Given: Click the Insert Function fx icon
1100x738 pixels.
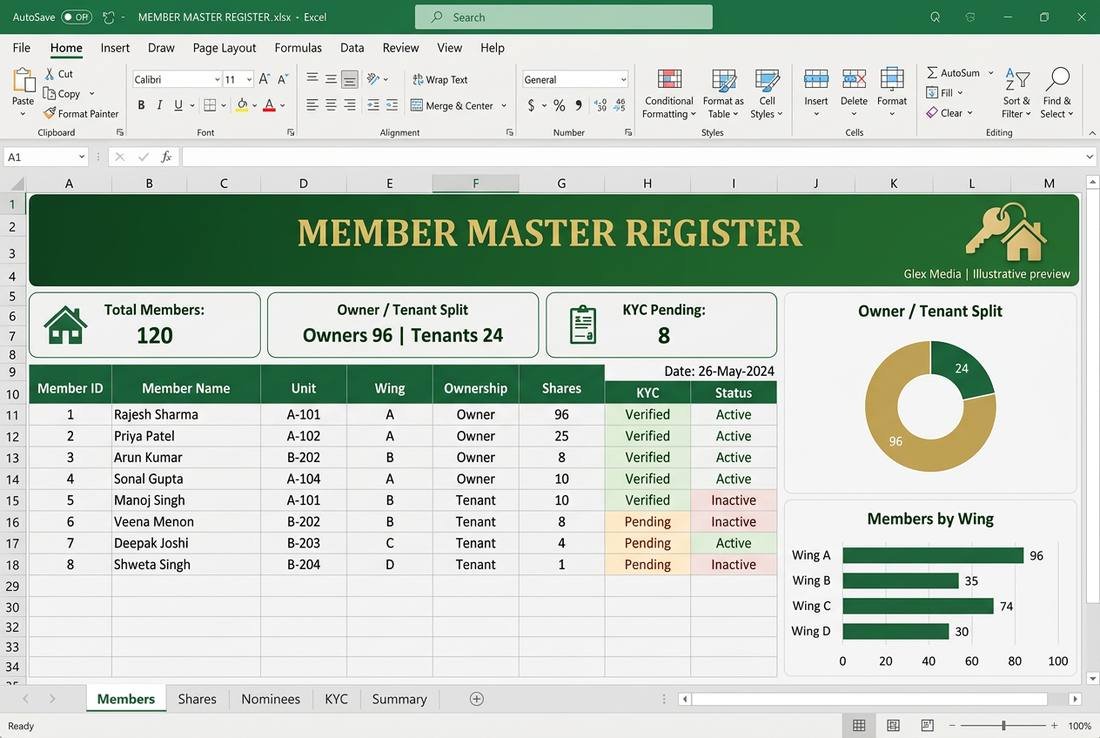Looking at the screenshot, I should [166, 157].
